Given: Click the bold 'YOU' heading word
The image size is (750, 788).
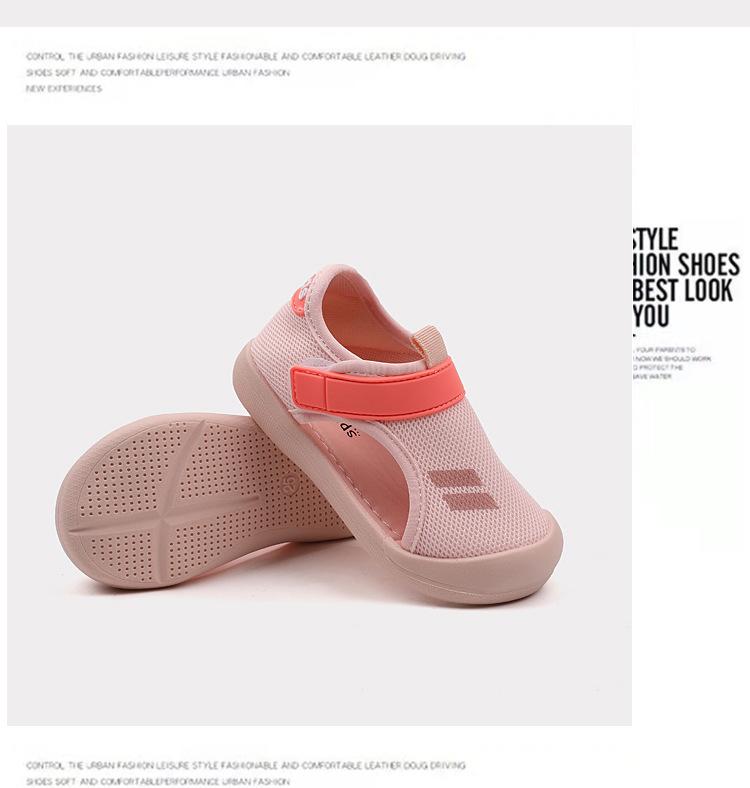Looking at the screenshot, I should click(651, 316).
